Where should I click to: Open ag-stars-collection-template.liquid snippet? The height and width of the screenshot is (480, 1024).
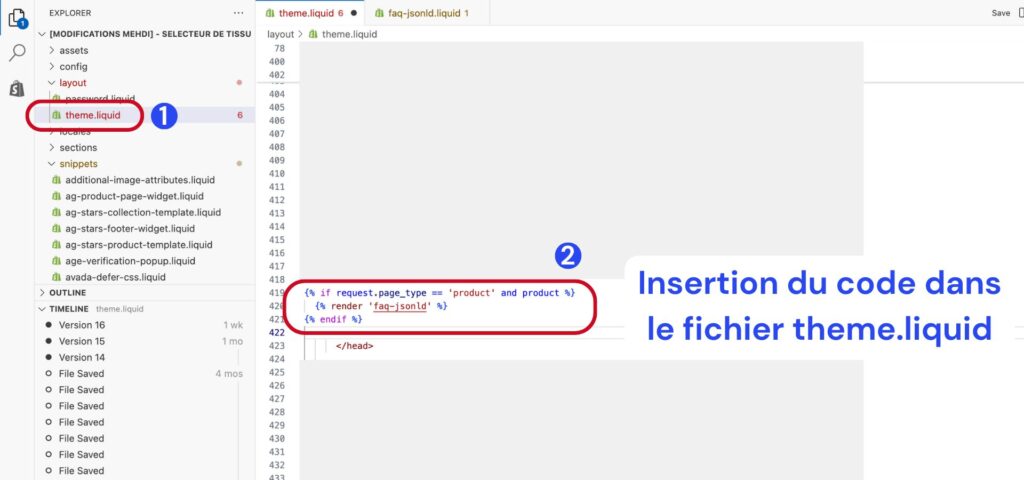pyautogui.click(x=143, y=212)
